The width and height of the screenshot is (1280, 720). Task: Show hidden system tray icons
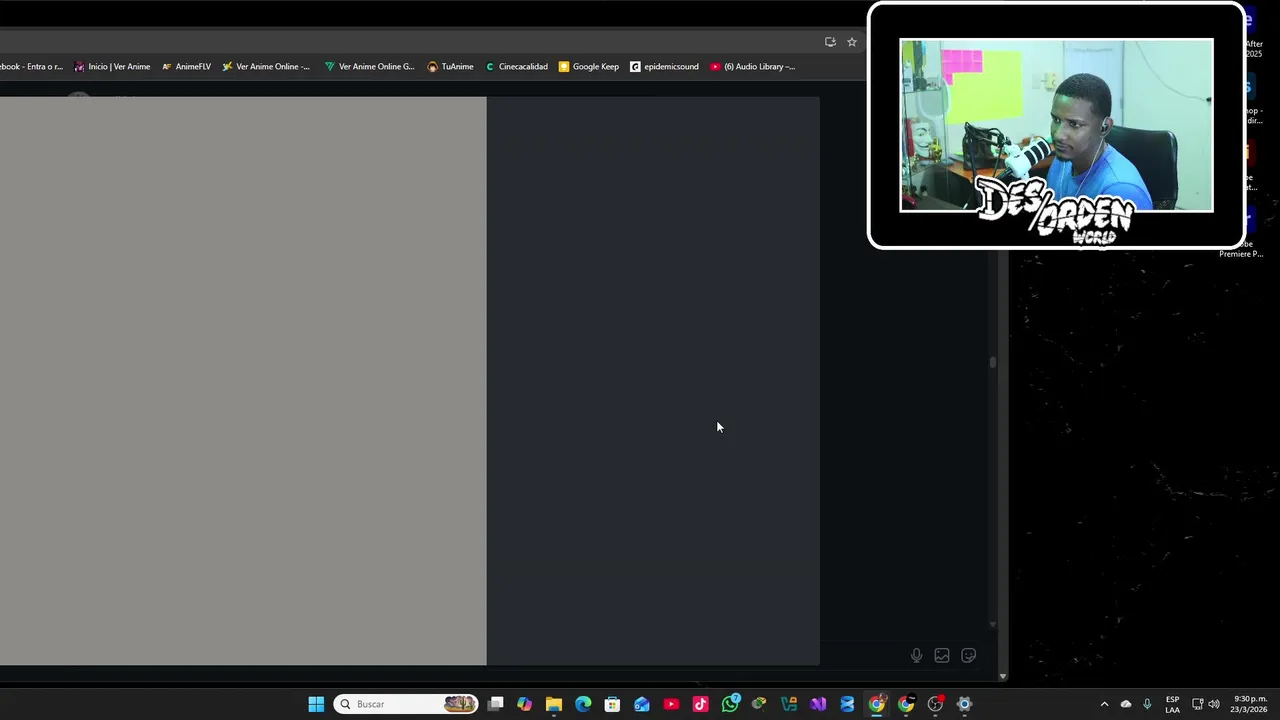[x=1104, y=704]
